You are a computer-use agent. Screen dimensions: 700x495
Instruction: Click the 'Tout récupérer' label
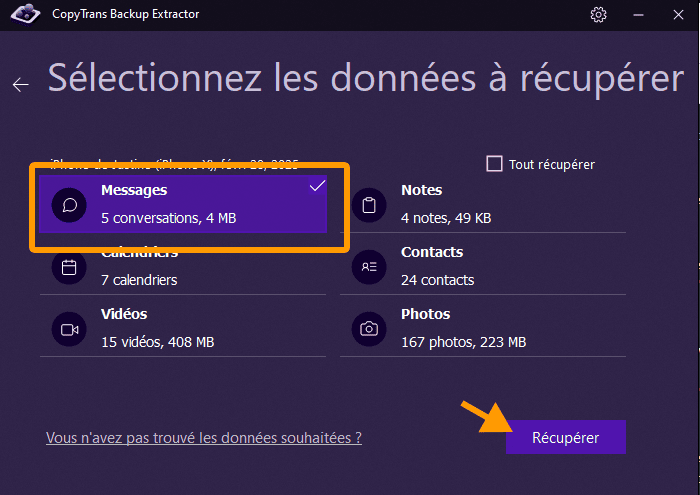(552, 165)
